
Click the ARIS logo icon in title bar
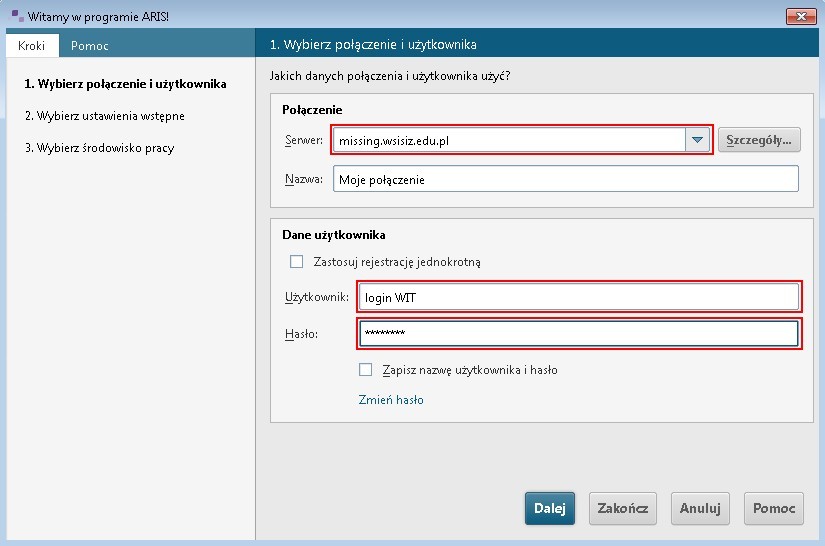click(x=17, y=16)
